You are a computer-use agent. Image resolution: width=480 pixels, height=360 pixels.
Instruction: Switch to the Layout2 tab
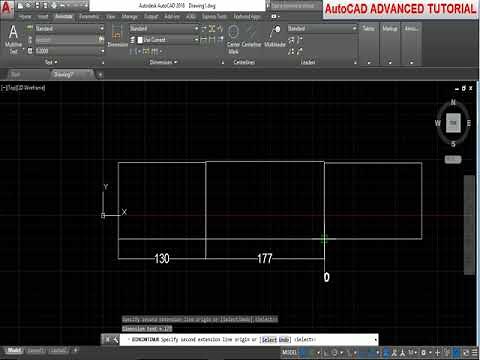click(58, 350)
